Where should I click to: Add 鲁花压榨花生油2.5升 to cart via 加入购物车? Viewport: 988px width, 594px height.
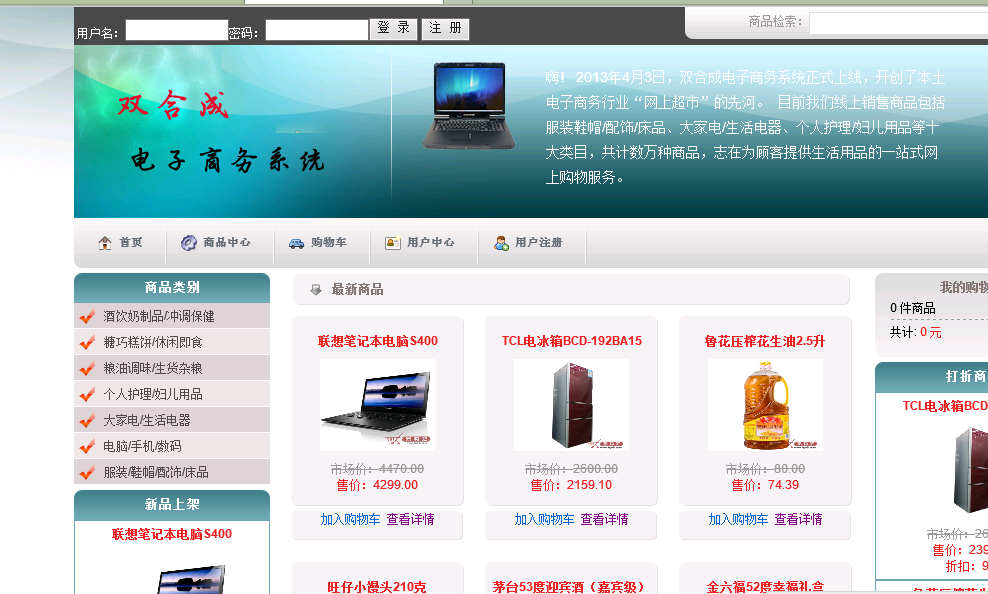pos(738,519)
